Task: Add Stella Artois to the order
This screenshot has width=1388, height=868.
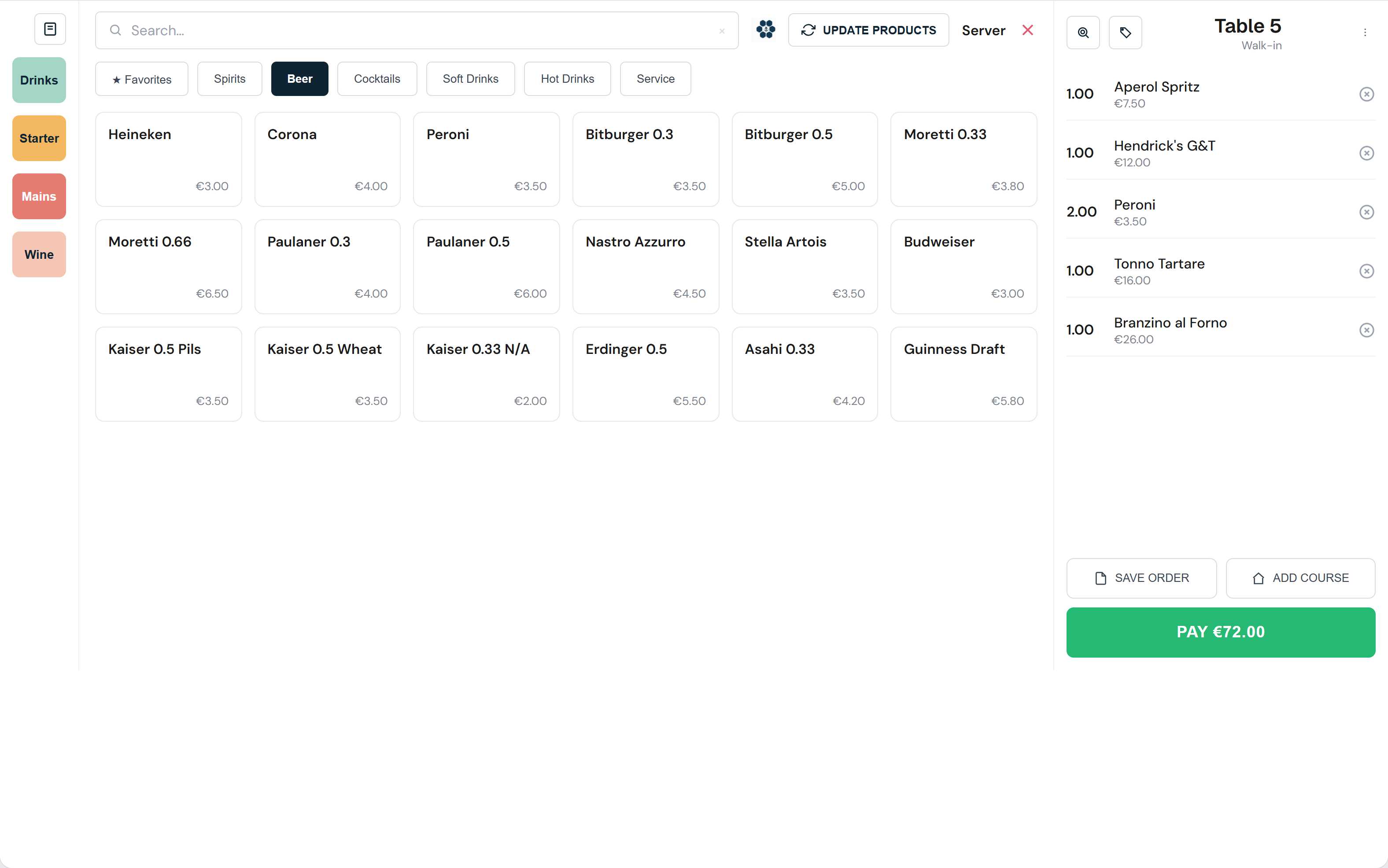Action: 805,267
